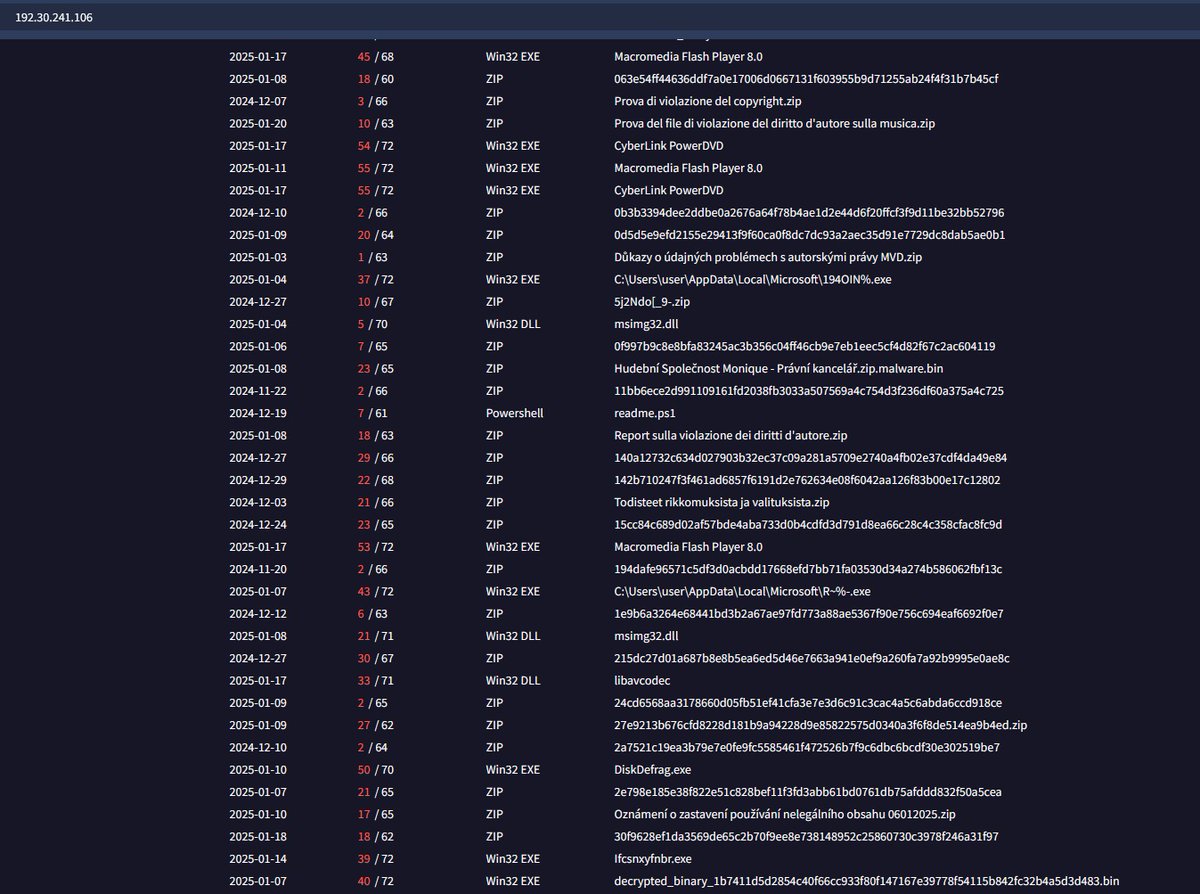Select the date '2024-12-07'
Screen dimensions: 1200x894
point(258,101)
